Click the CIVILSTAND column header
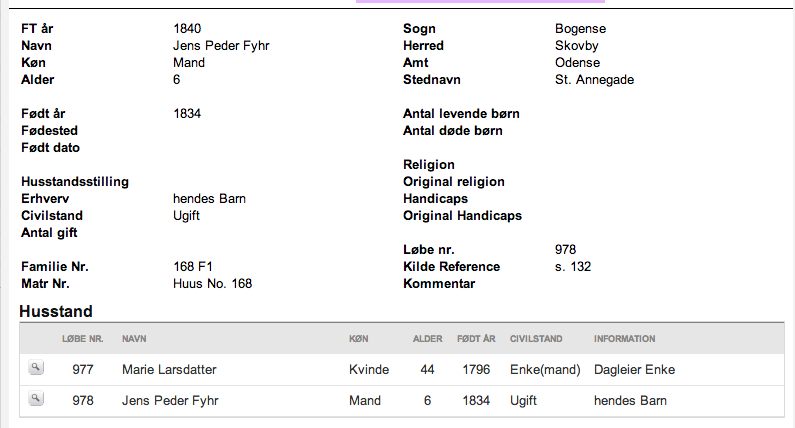Viewport: 795px width, 428px height. point(536,339)
